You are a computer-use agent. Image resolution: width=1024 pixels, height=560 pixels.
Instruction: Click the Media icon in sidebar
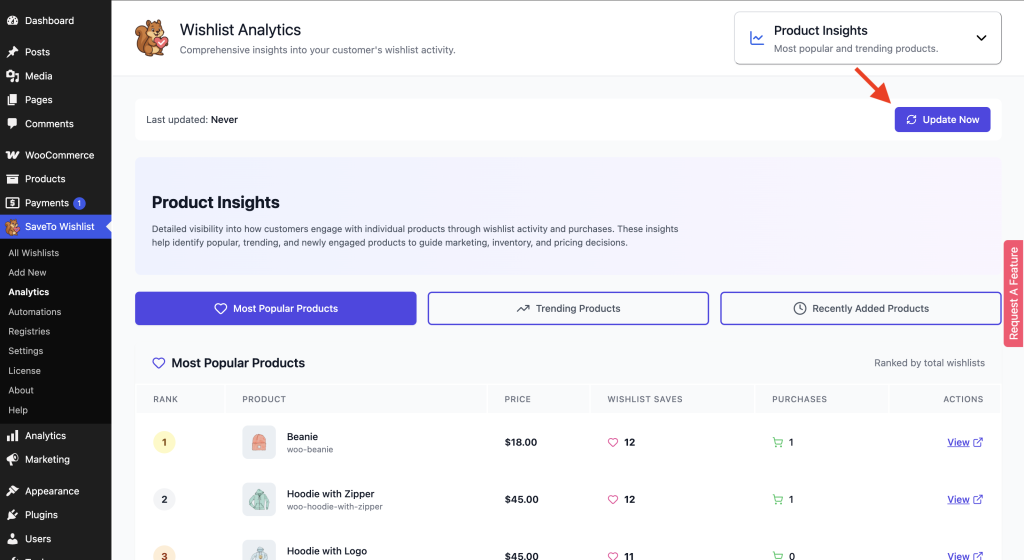[x=12, y=76]
